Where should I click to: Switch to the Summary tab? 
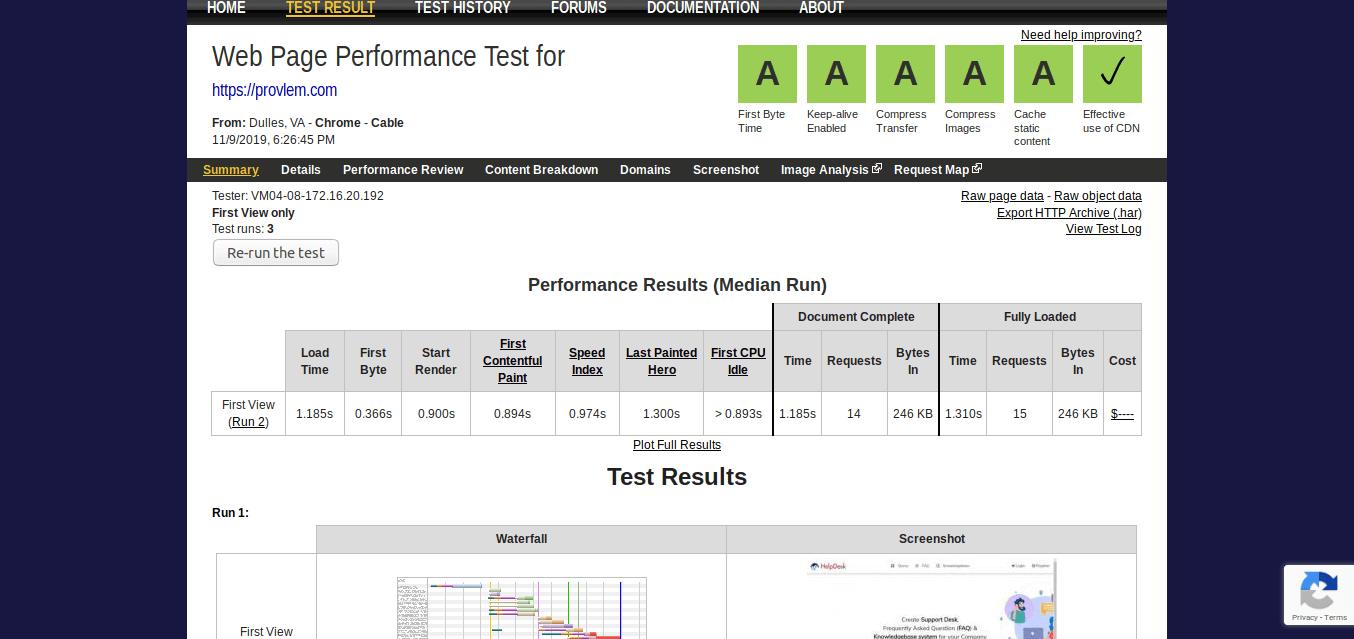click(231, 170)
